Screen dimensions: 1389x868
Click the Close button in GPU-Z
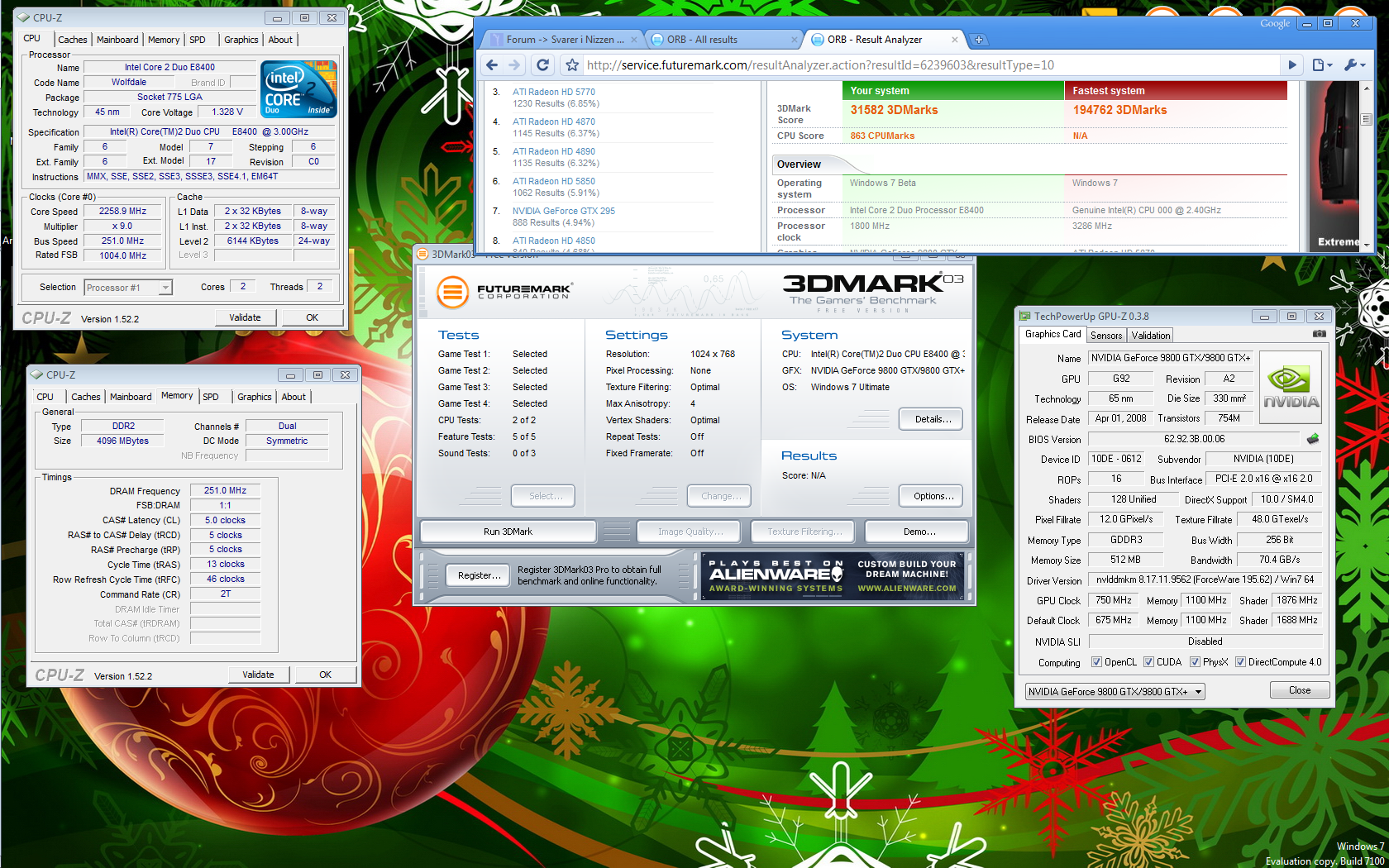(1300, 690)
